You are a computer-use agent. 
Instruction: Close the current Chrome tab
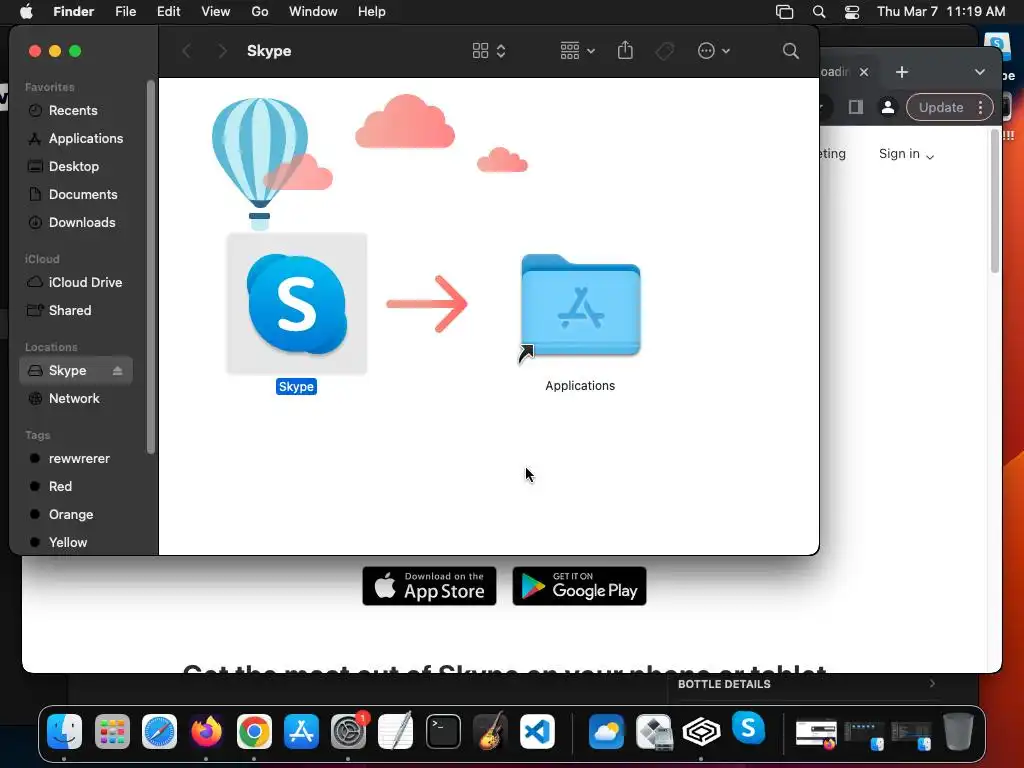[864, 72]
